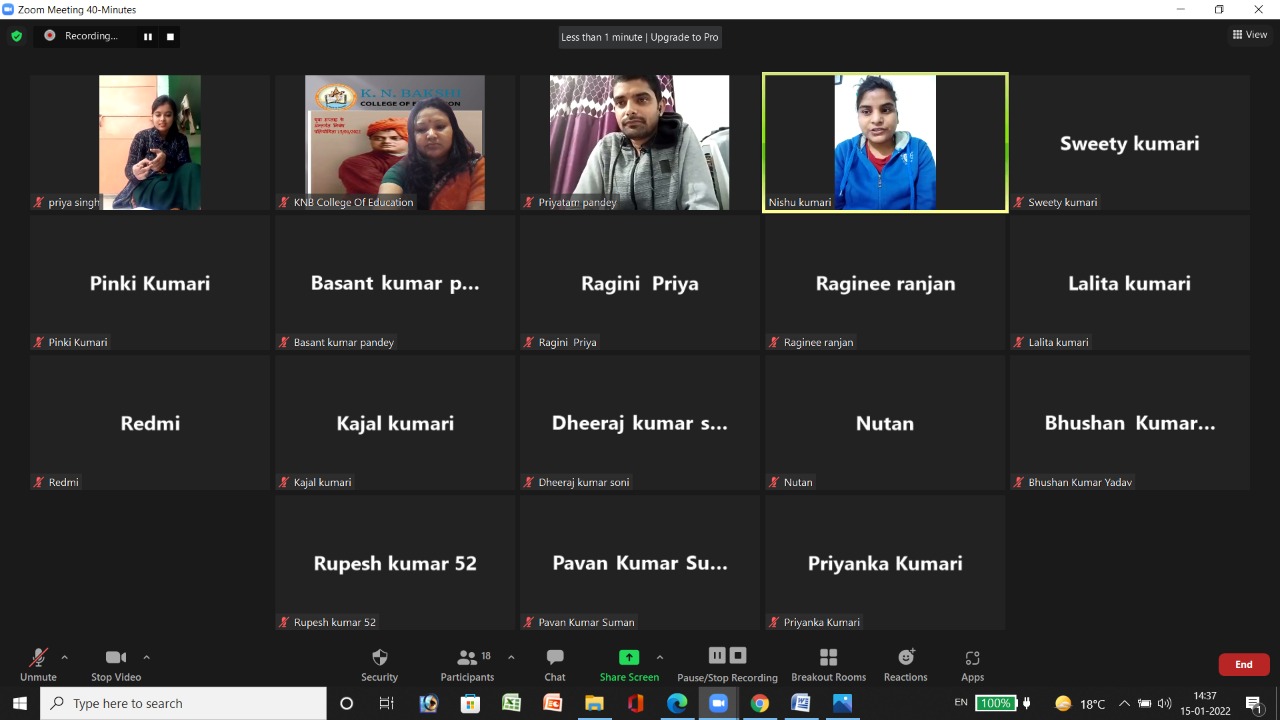Screen dimensions: 1280x720
Task: Click the green Share Screen icon
Action: point(629,657)
